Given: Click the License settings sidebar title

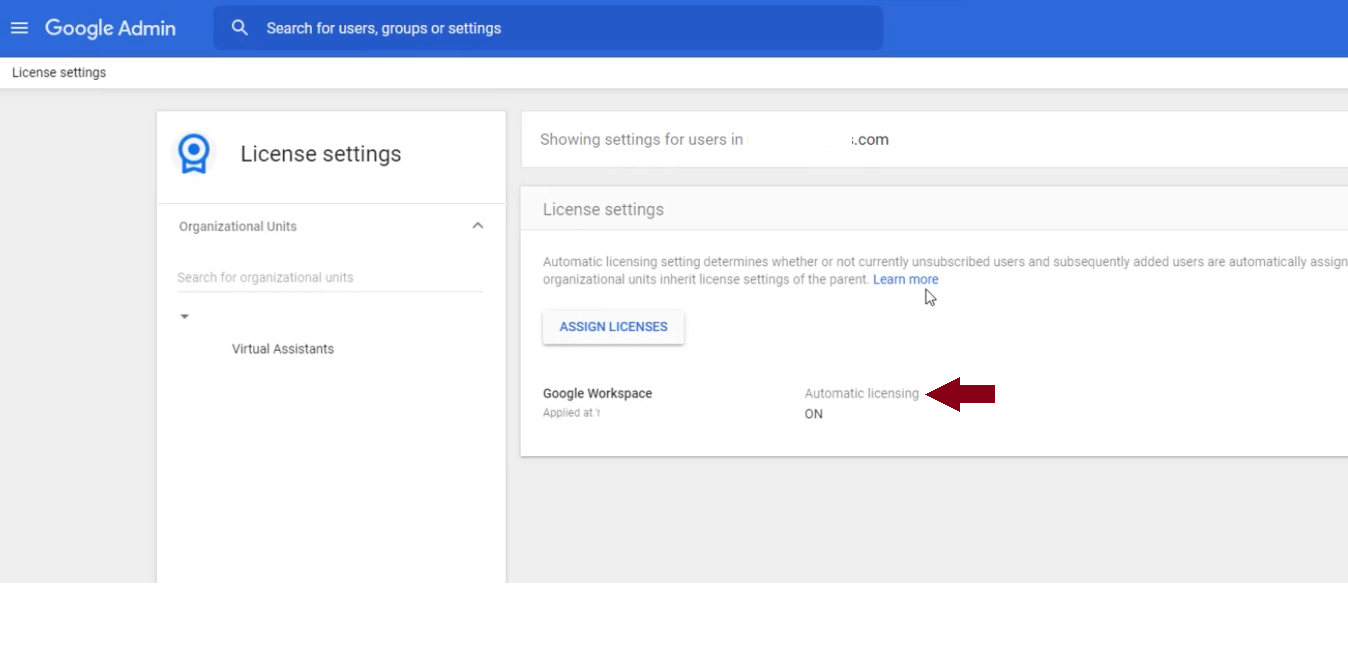Looking at the screenshot, I should pos(321,154).
